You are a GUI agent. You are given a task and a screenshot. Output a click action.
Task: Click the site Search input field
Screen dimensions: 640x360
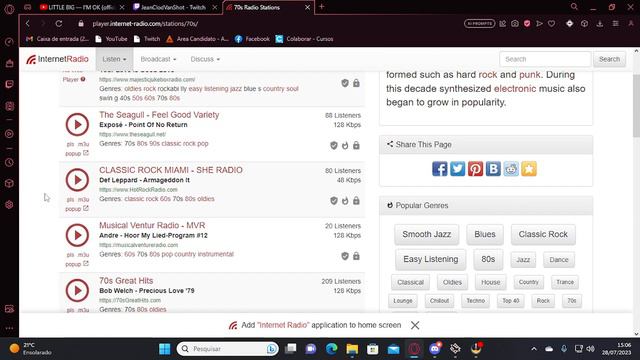[545, 59]
